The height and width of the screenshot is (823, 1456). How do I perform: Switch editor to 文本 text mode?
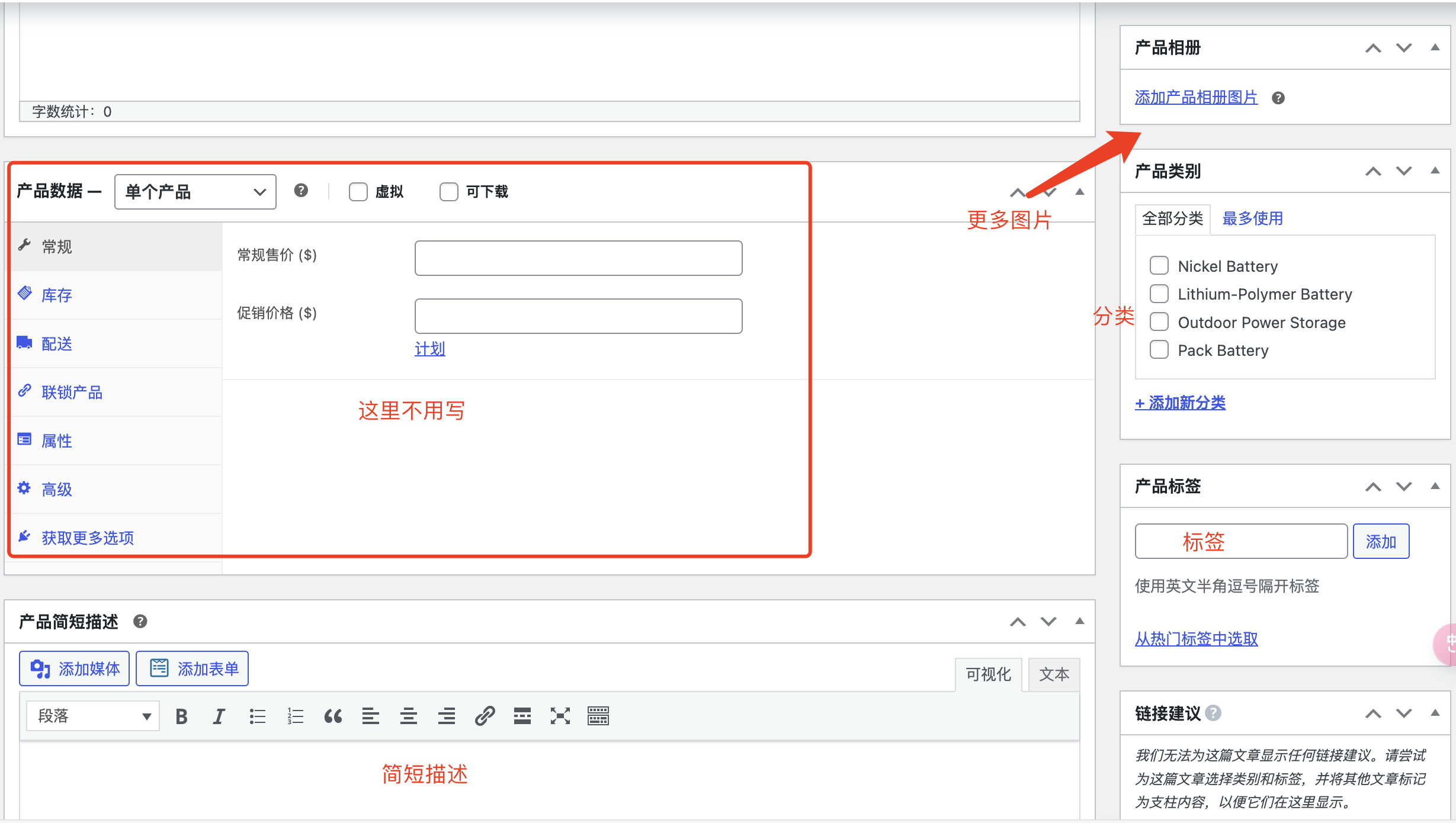click(x=1054, y=674)
